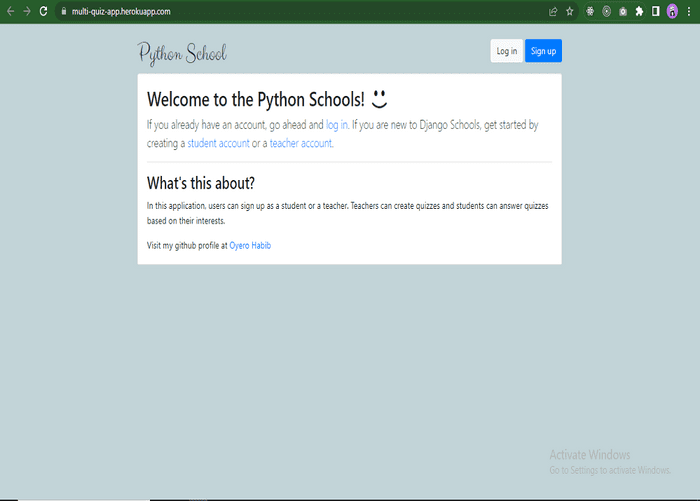Open the circular target extension icon
700x501 pixels.
click(x=606, y=12)
